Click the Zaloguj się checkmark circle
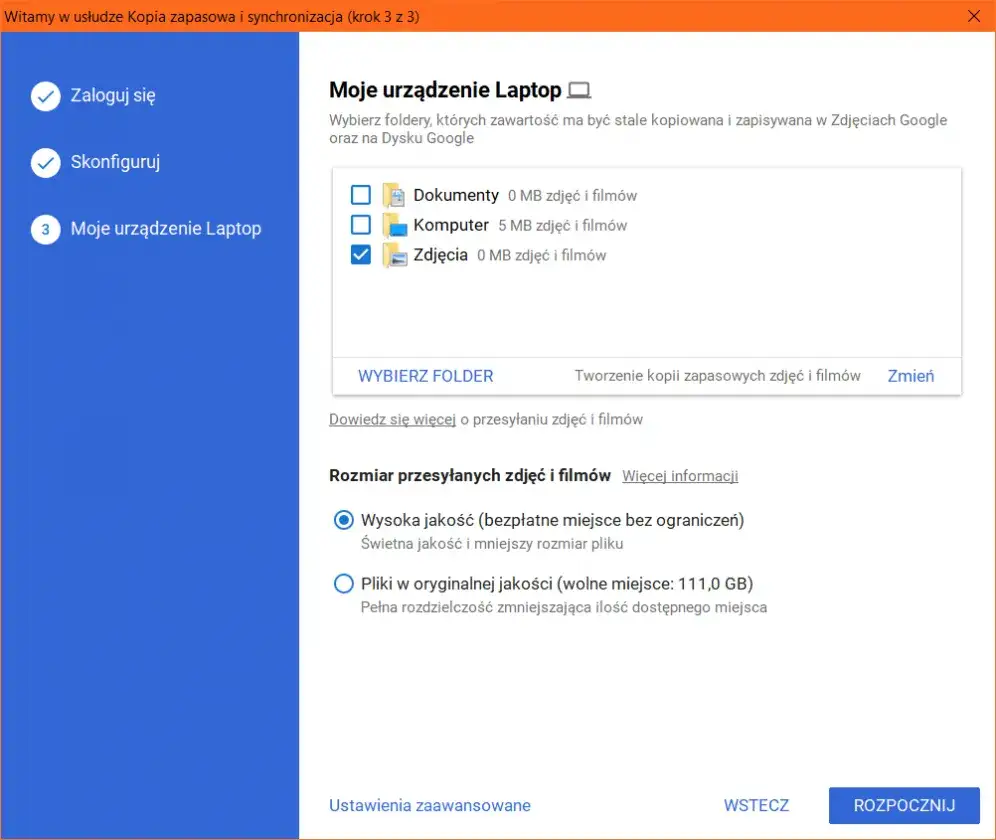The image size is (996, 840). coord(46,96)
